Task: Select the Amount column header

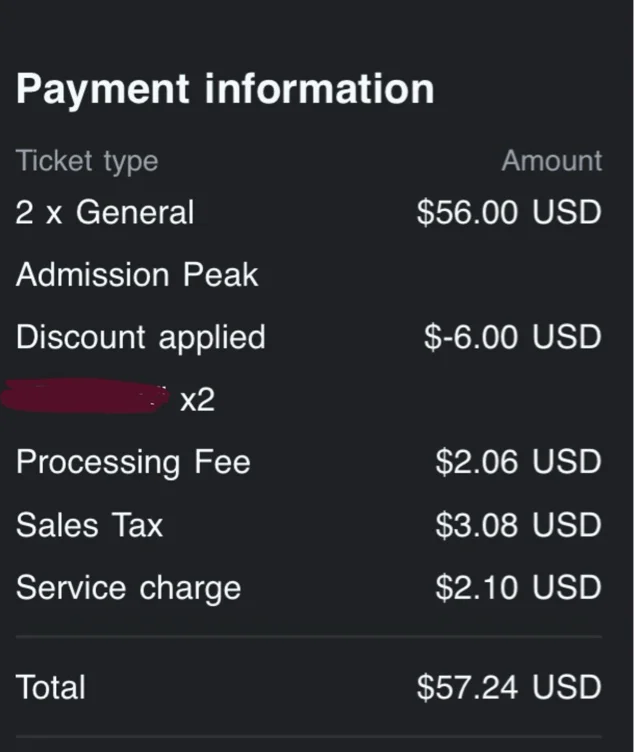Action: (552, 161)
